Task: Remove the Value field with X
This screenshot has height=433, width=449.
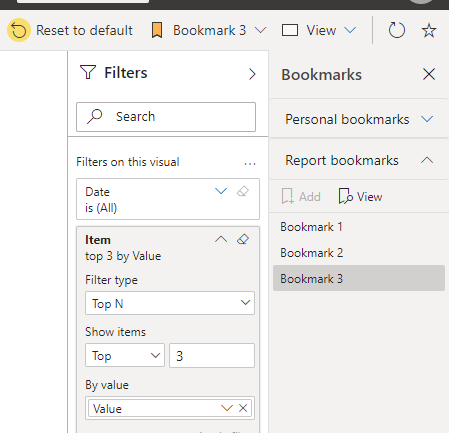Action: [243, 408]
